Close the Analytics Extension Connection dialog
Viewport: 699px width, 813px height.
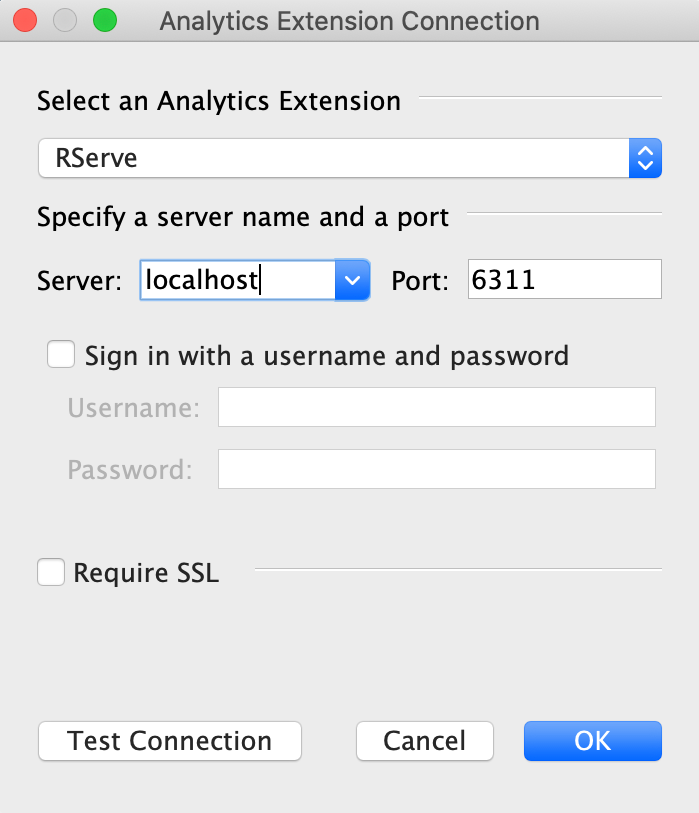[x=26, y=20]
